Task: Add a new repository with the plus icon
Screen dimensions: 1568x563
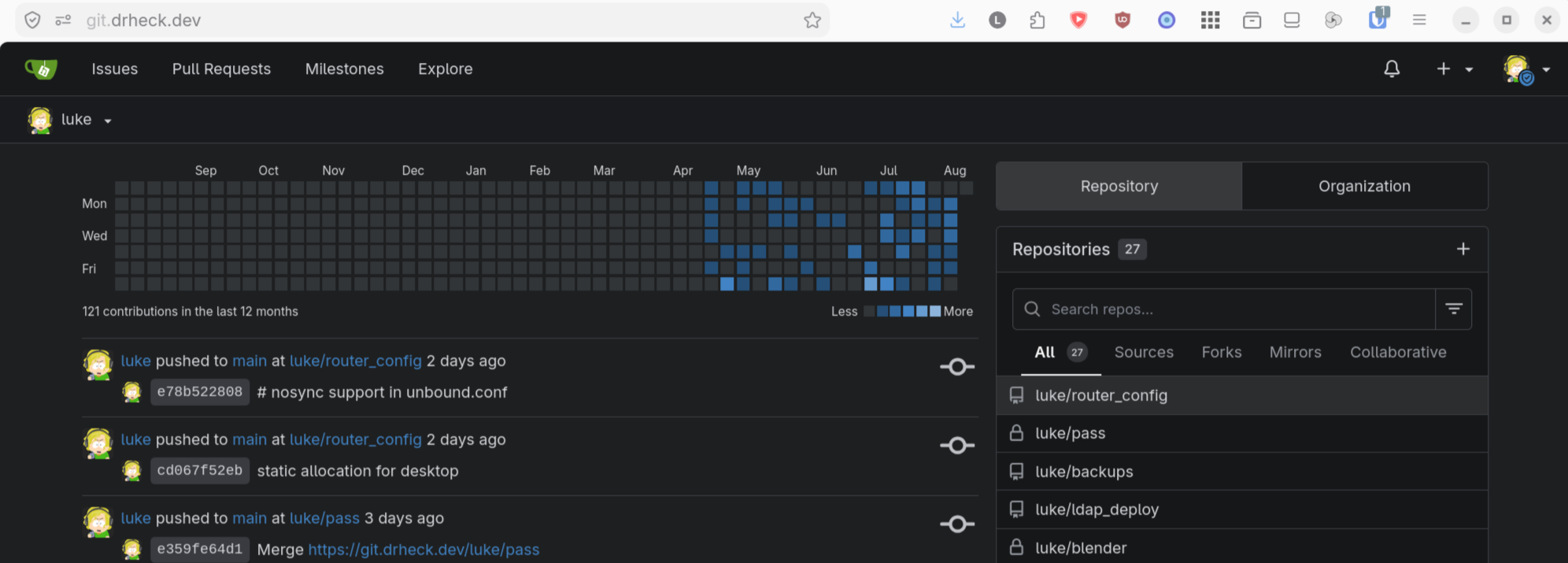Action: pos(1463,249)
